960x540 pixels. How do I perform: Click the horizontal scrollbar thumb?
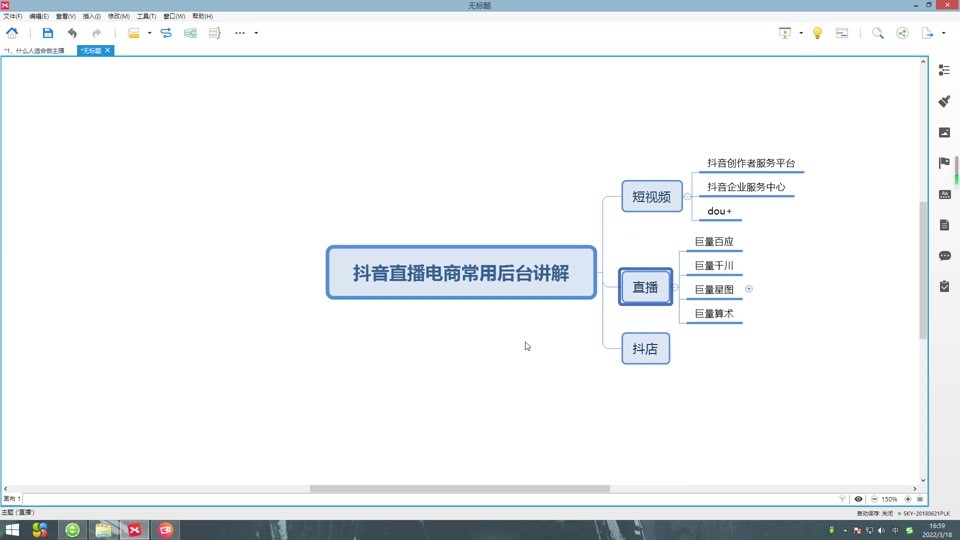click(x=460, y=489)
